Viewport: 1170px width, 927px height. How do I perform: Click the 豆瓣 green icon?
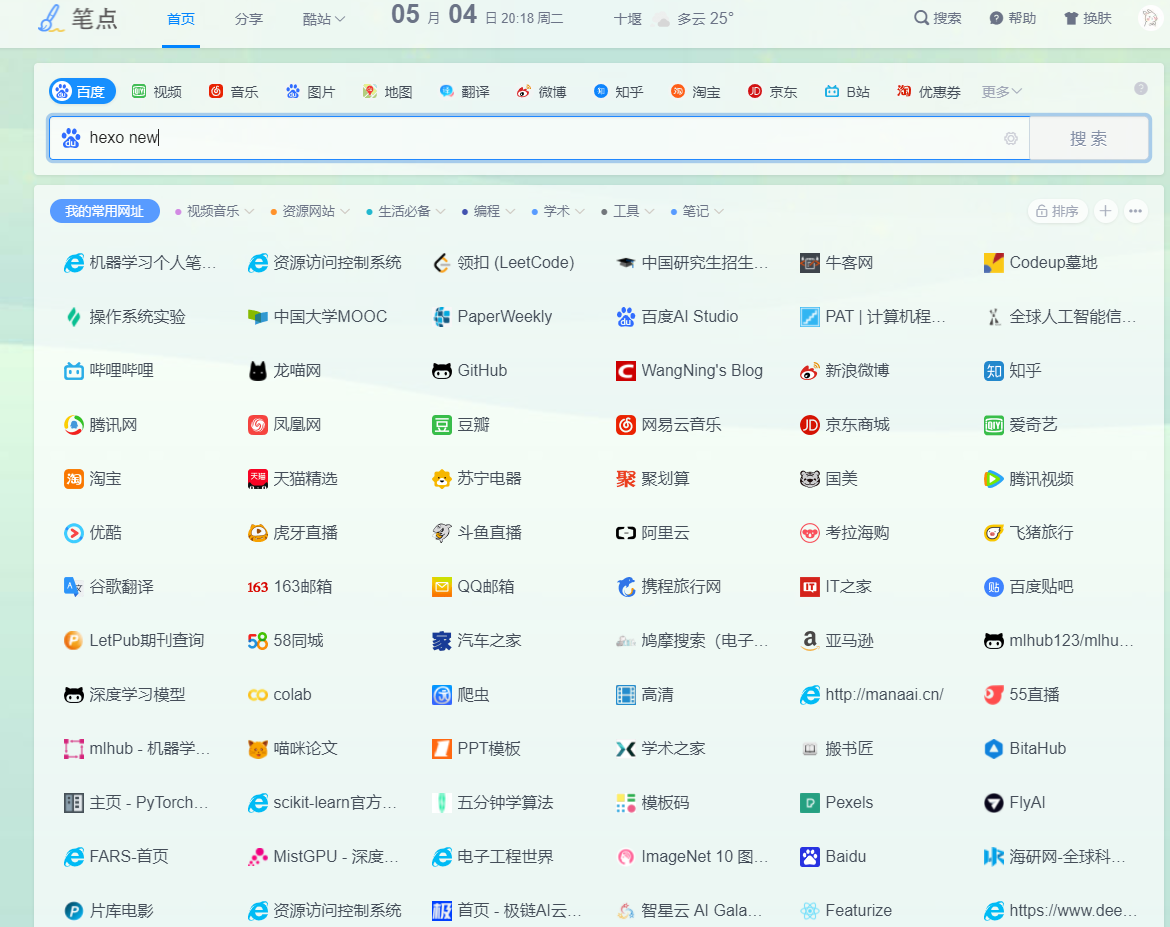coord(442,425)
